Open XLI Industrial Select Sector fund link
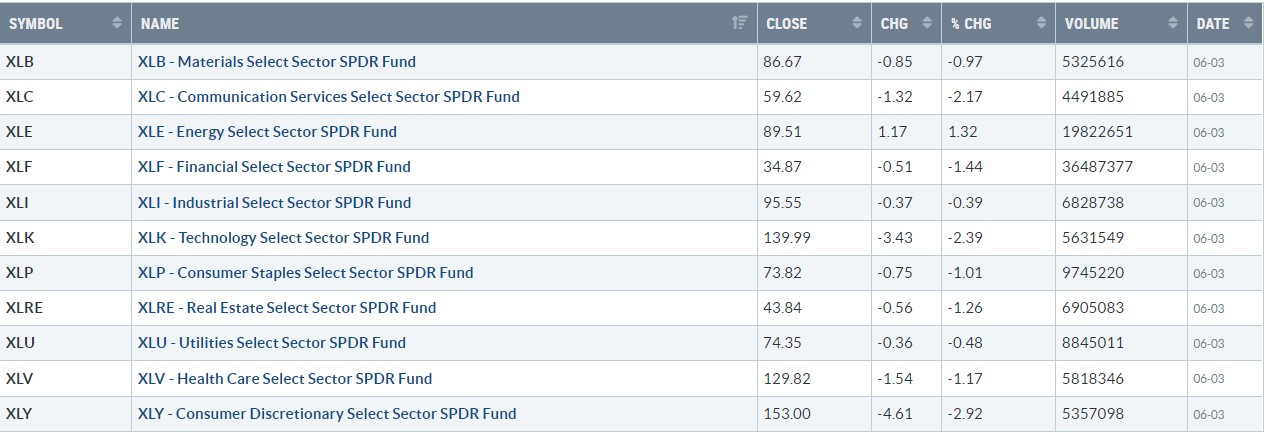This screenshot has height=434, width=1266. (x=274, y=202)
